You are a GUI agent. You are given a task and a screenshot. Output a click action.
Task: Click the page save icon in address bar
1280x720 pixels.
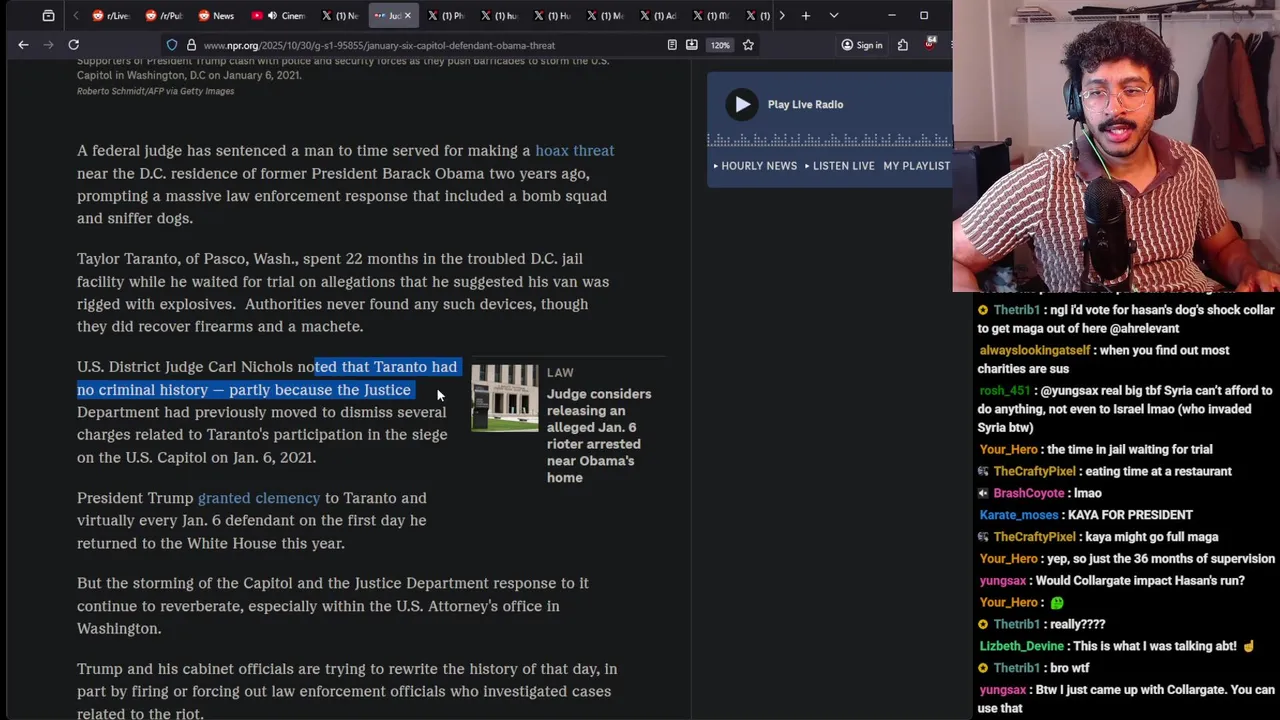pos(691,45)
